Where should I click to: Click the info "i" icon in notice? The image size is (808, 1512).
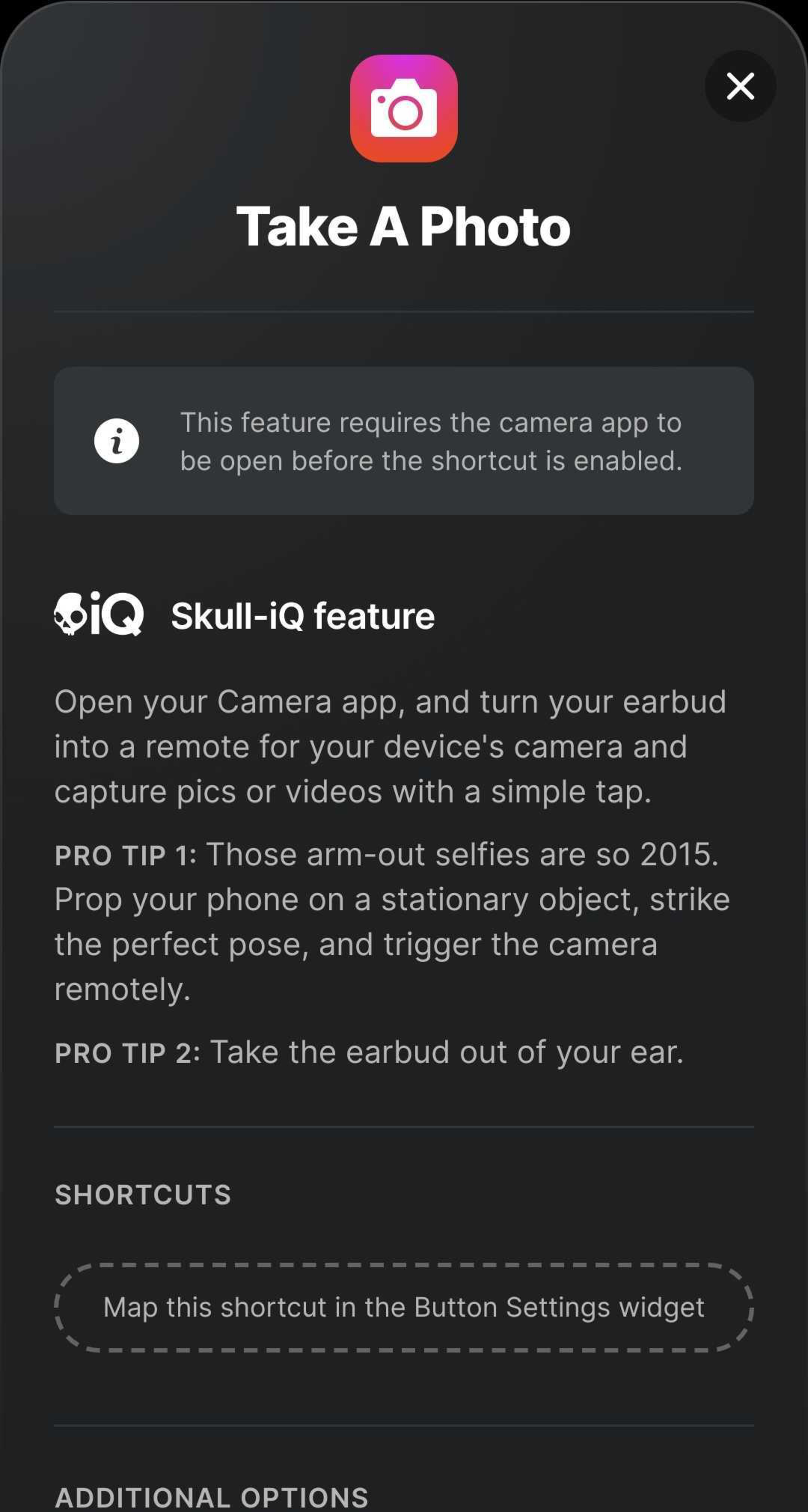click(x=117, y=441)
